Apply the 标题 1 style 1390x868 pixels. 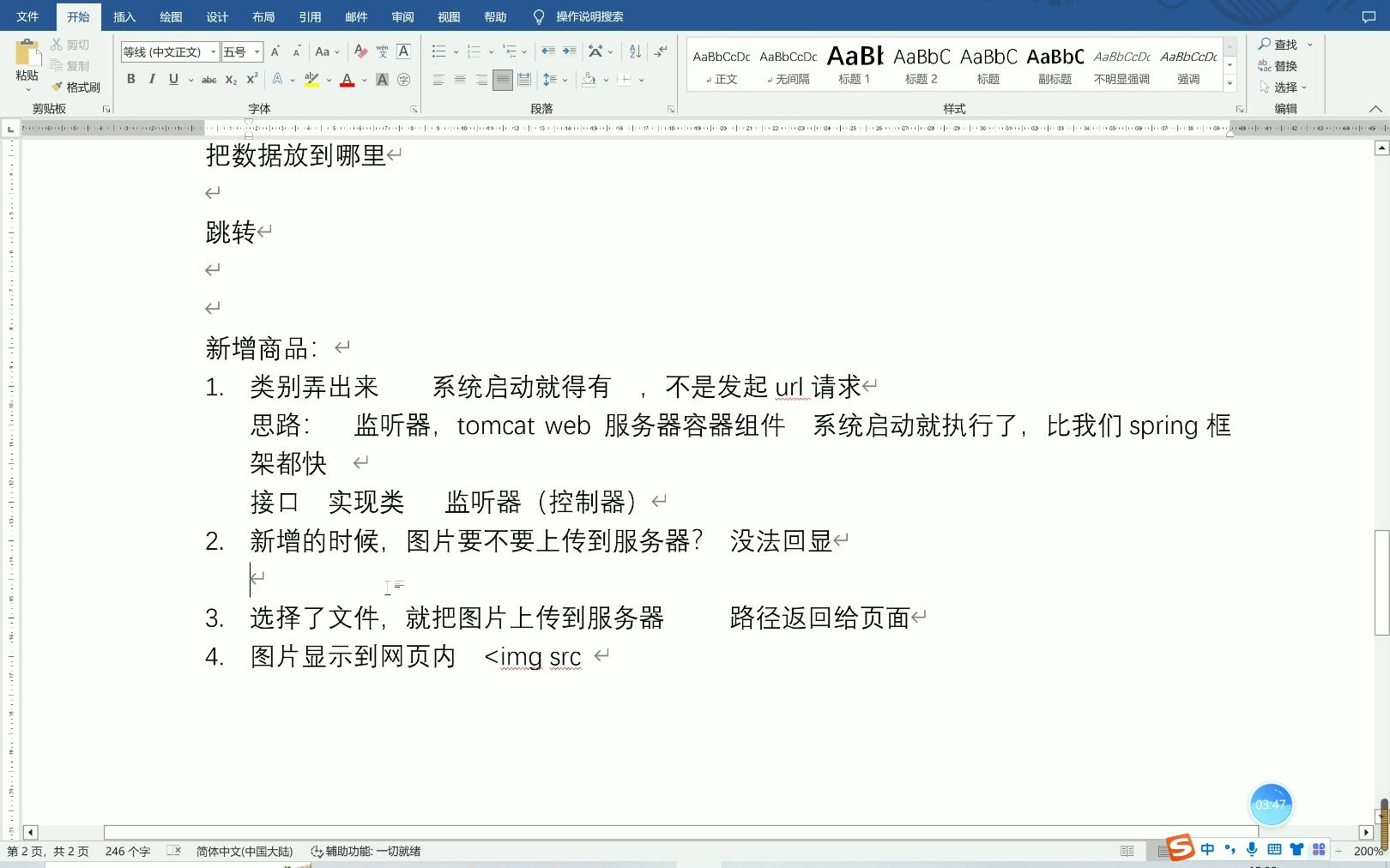click(x=855, y=64)
